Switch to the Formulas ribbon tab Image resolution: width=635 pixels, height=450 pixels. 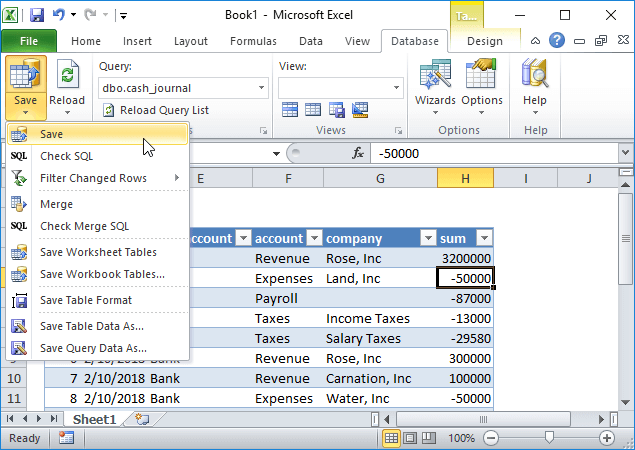253,41
